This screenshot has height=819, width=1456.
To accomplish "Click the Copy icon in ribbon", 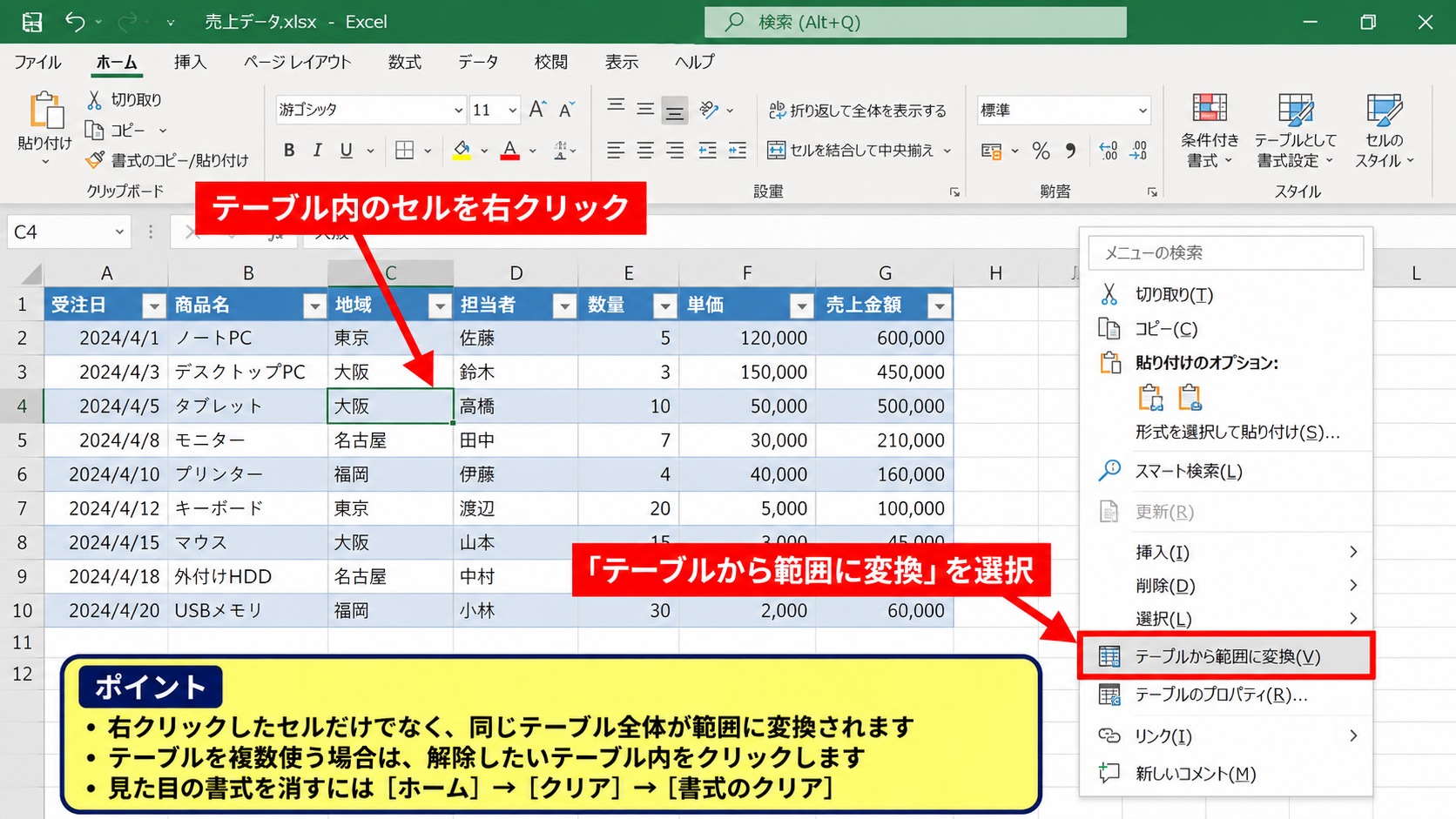I will [94, 130].
